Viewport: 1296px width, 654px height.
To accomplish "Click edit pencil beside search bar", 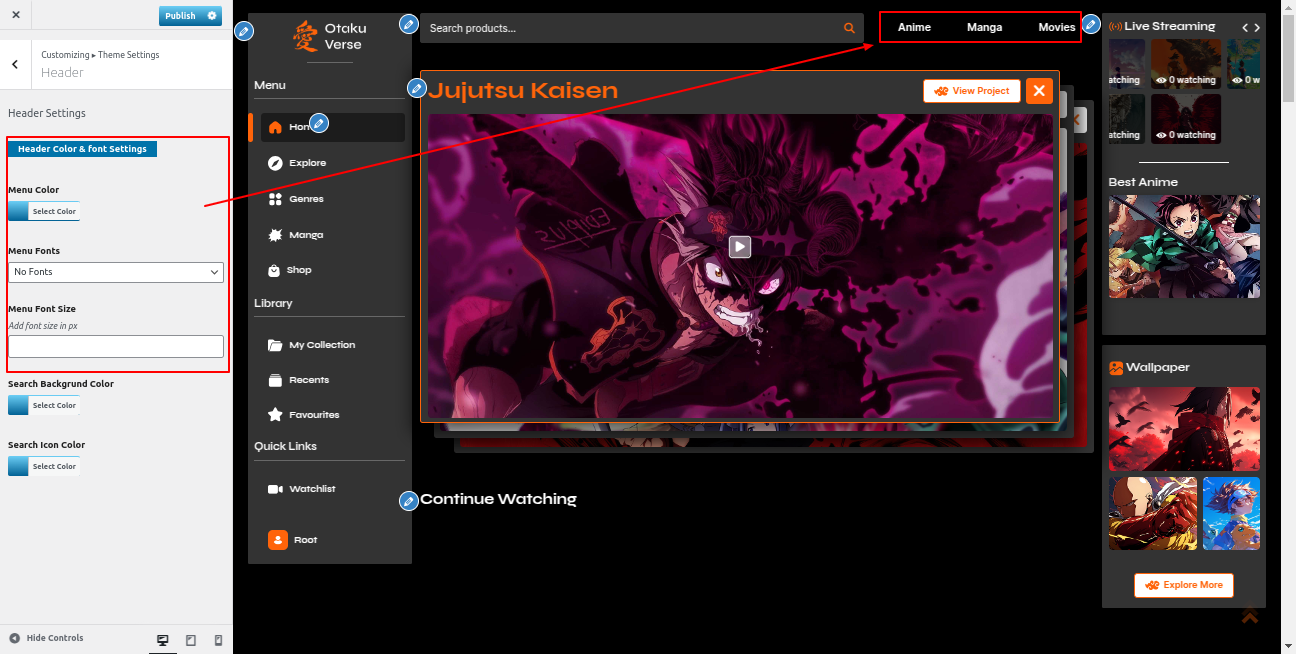I will click(408, 23).
